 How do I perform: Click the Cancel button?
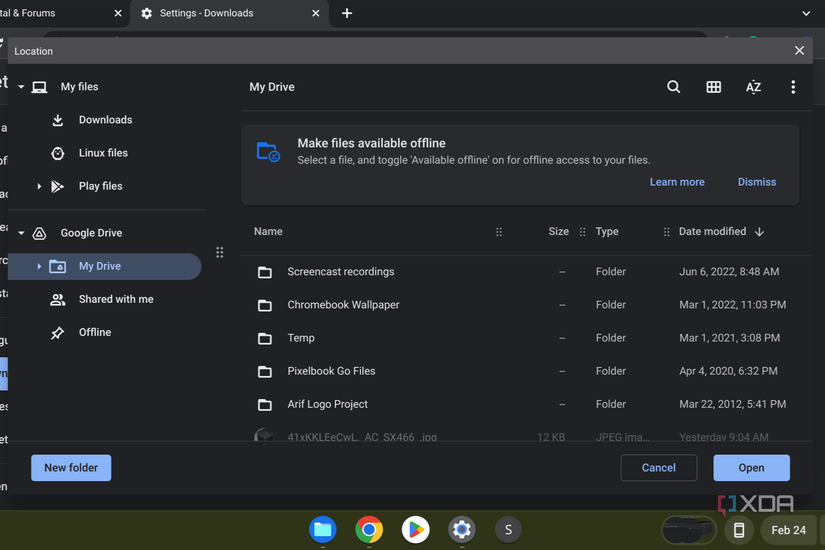659,468
